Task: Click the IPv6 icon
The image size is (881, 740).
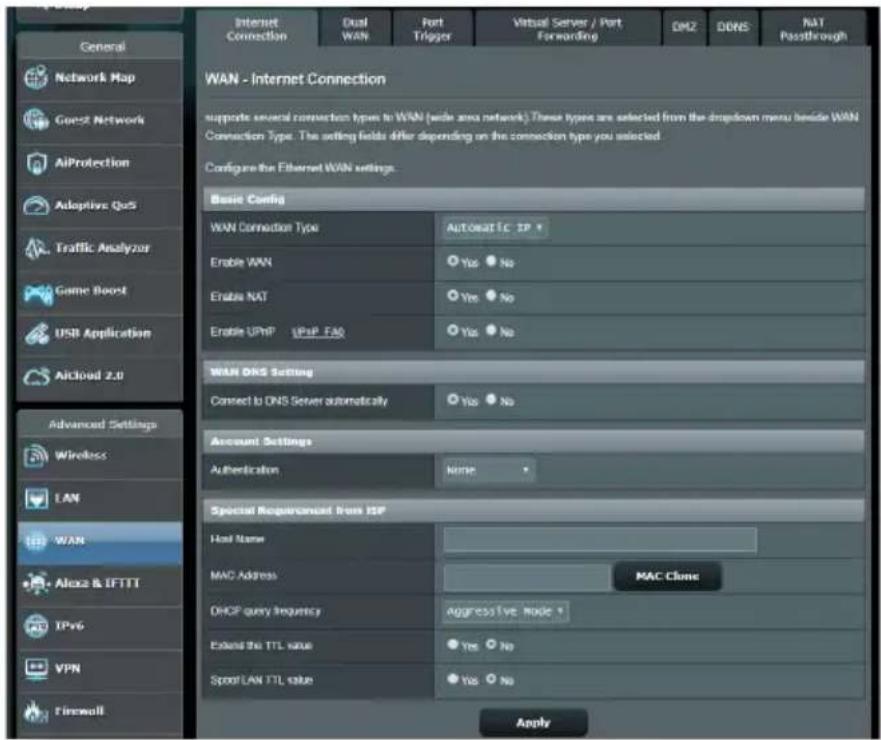Action: pyautogui.click(x=37, y=626)
